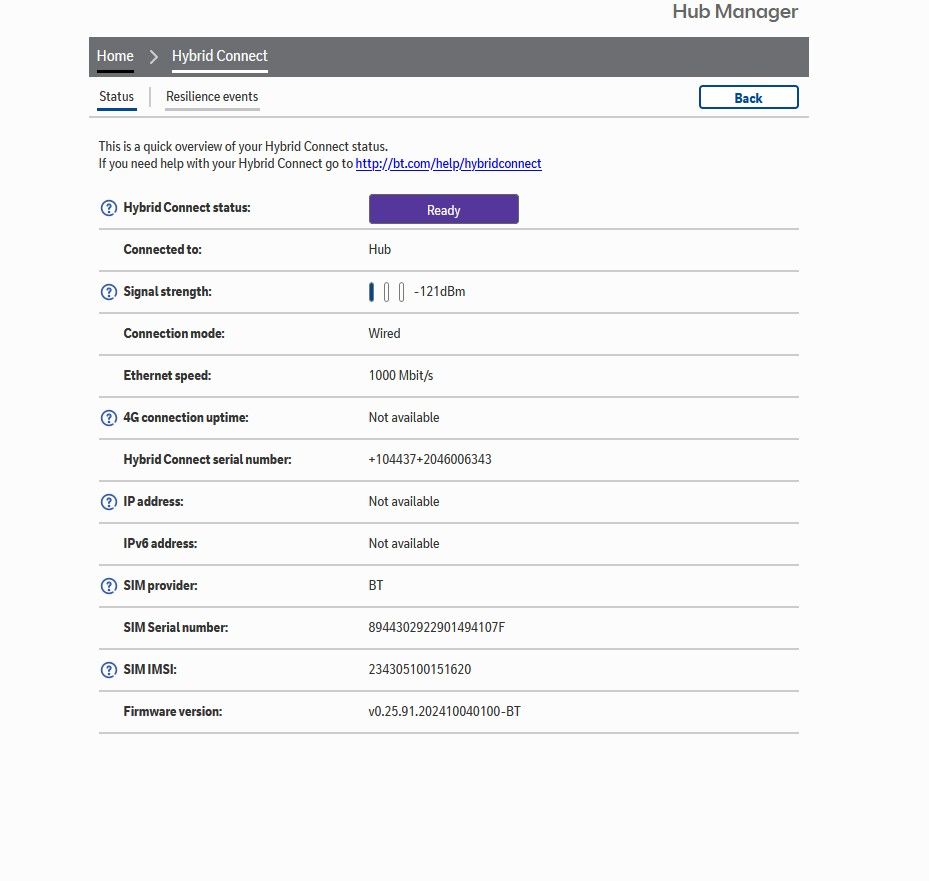
Task: Click question mark beside SIM provider
Action: (x=109, y=586)
